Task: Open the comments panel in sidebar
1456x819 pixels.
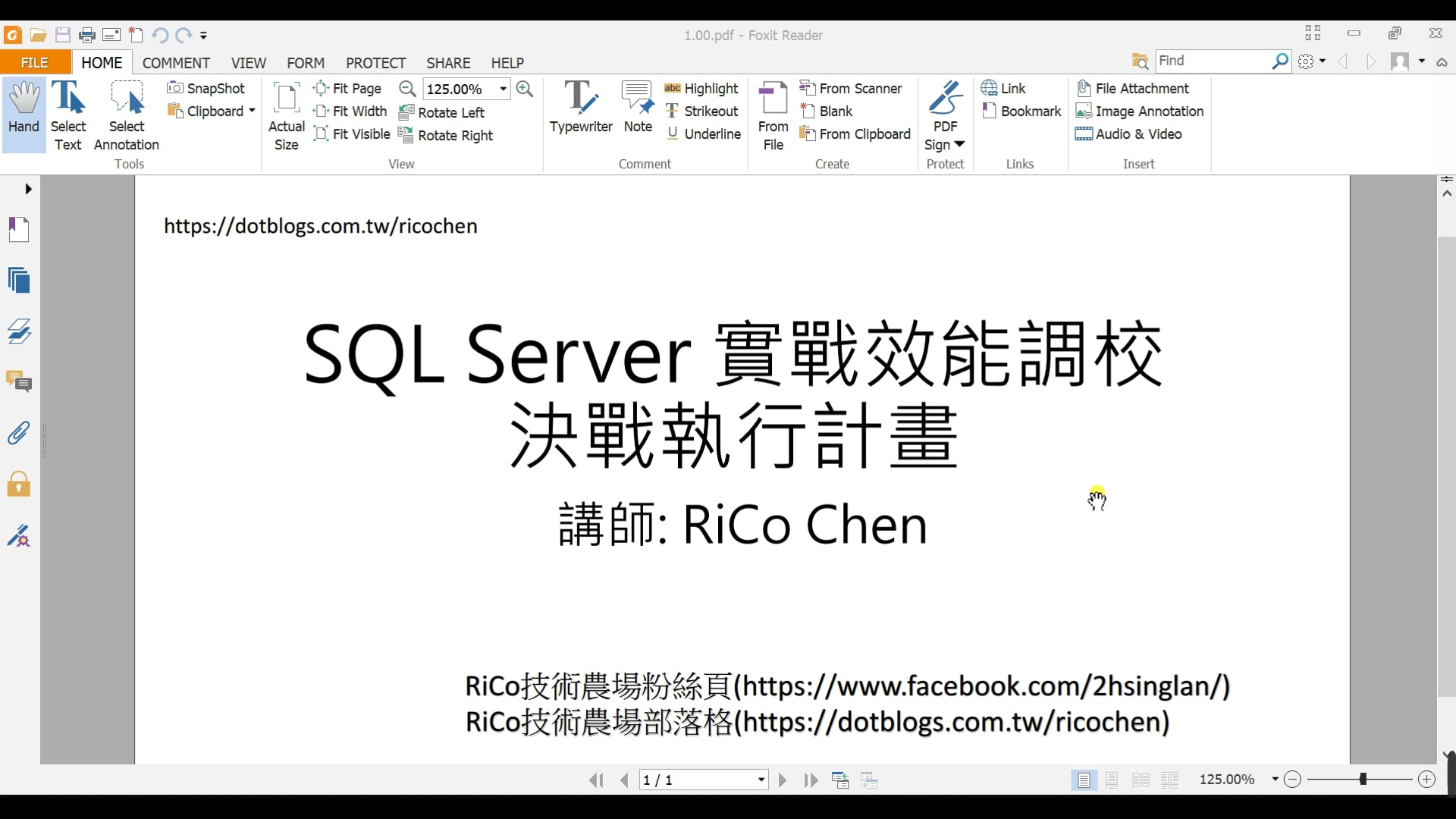Action: point(19,381)
